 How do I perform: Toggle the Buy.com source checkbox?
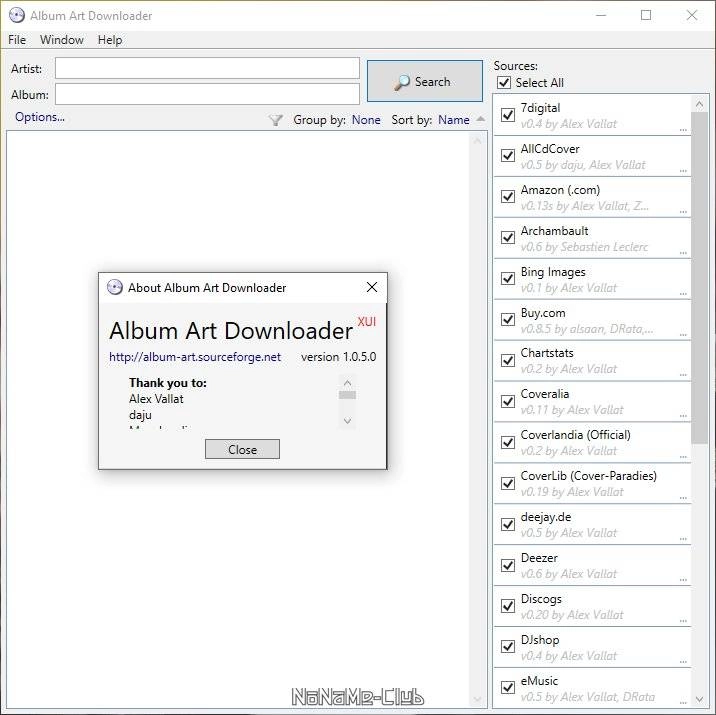pyautogui.click(x=508, y=319)
